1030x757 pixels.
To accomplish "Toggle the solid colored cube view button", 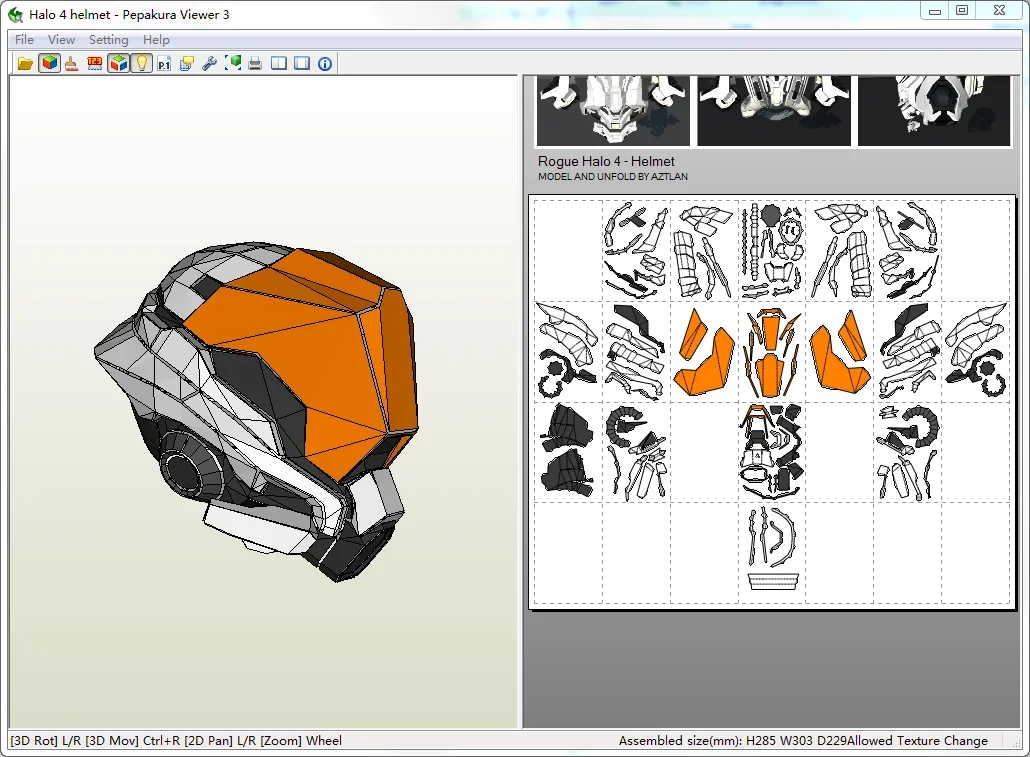I will [49, 64].
